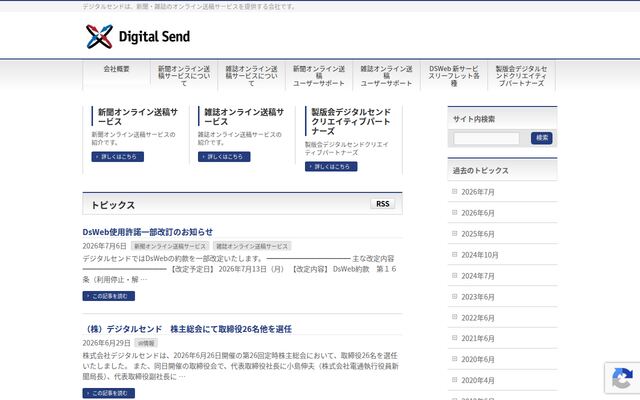Click 詳しくはこちら under 製版会デジタルセンド card
Viewport: 640px width, 400px height.
[331, 167]
